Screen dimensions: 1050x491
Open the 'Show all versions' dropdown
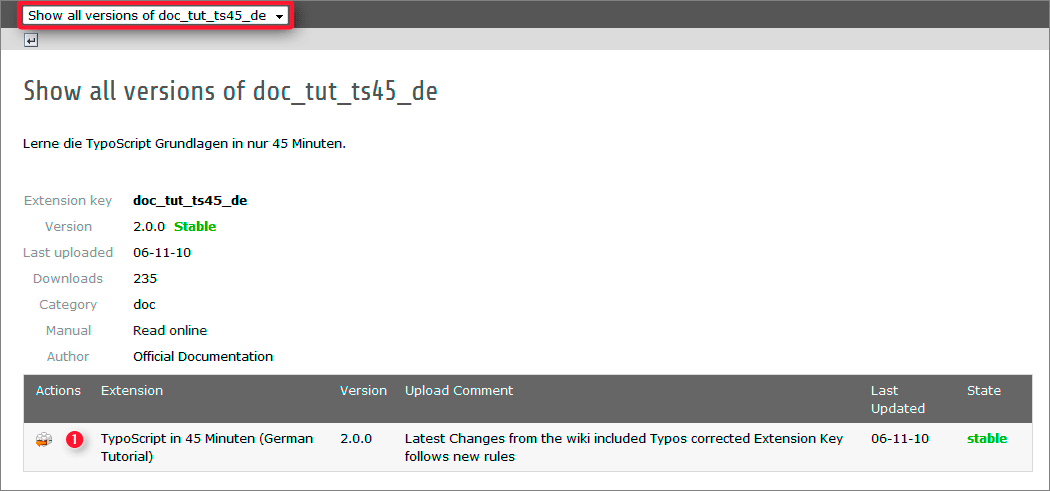point(155,15)
